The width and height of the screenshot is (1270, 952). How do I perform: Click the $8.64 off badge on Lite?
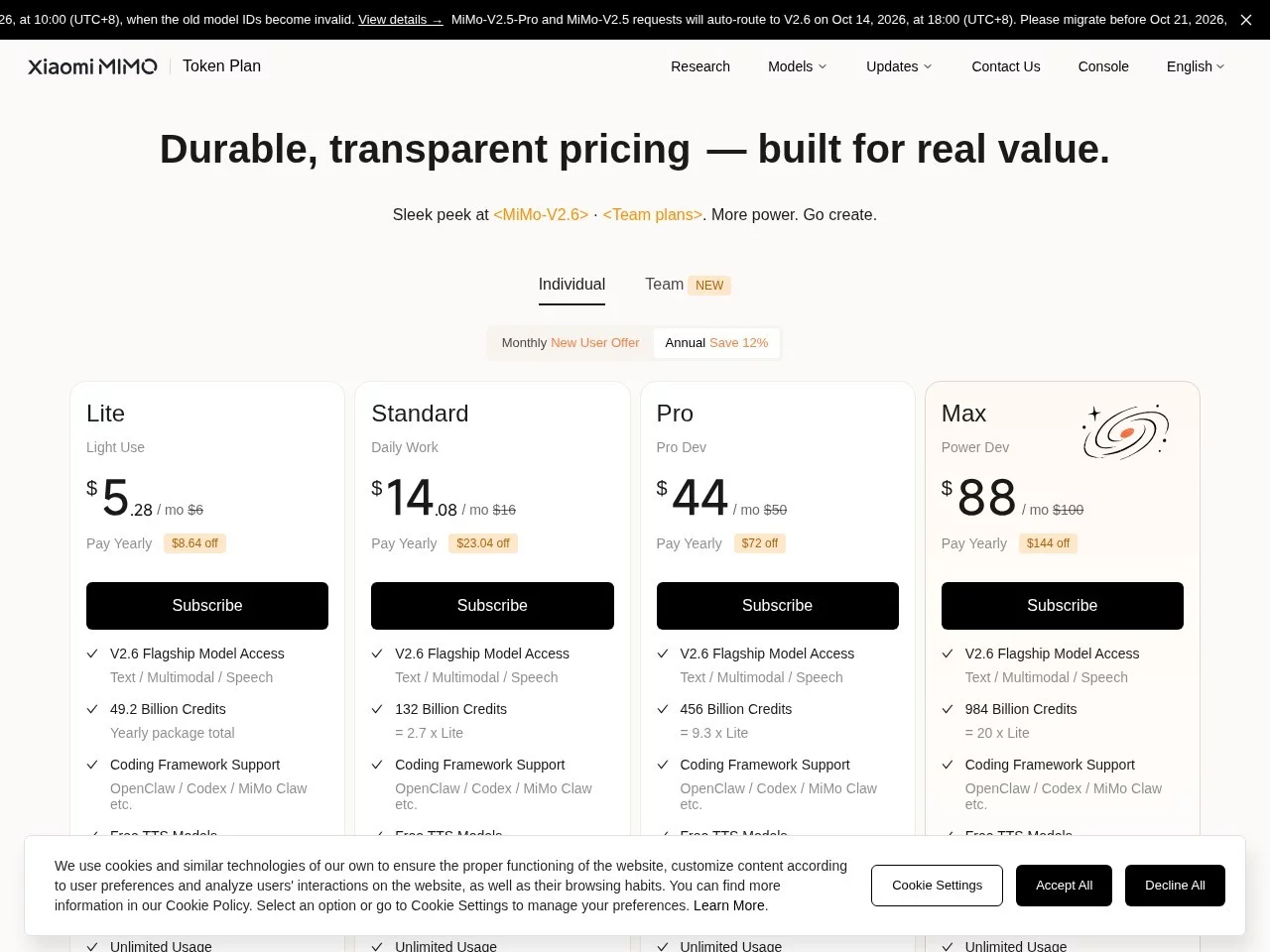point(194,543)
